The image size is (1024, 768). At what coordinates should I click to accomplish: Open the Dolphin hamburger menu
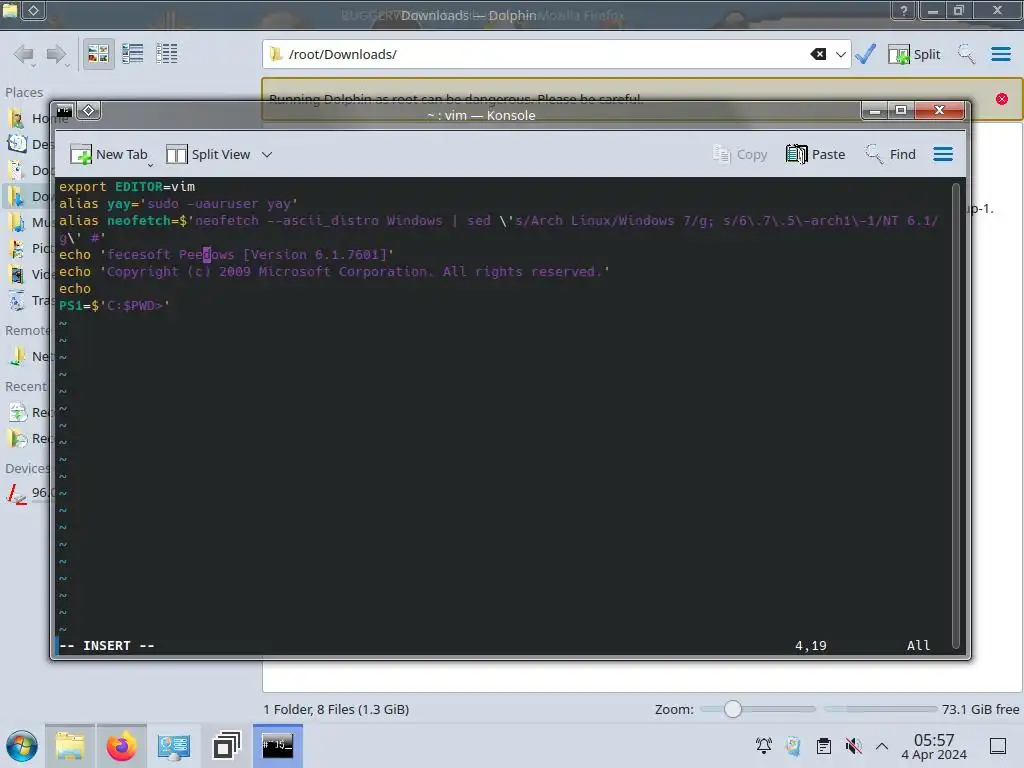coord(1000,54)
